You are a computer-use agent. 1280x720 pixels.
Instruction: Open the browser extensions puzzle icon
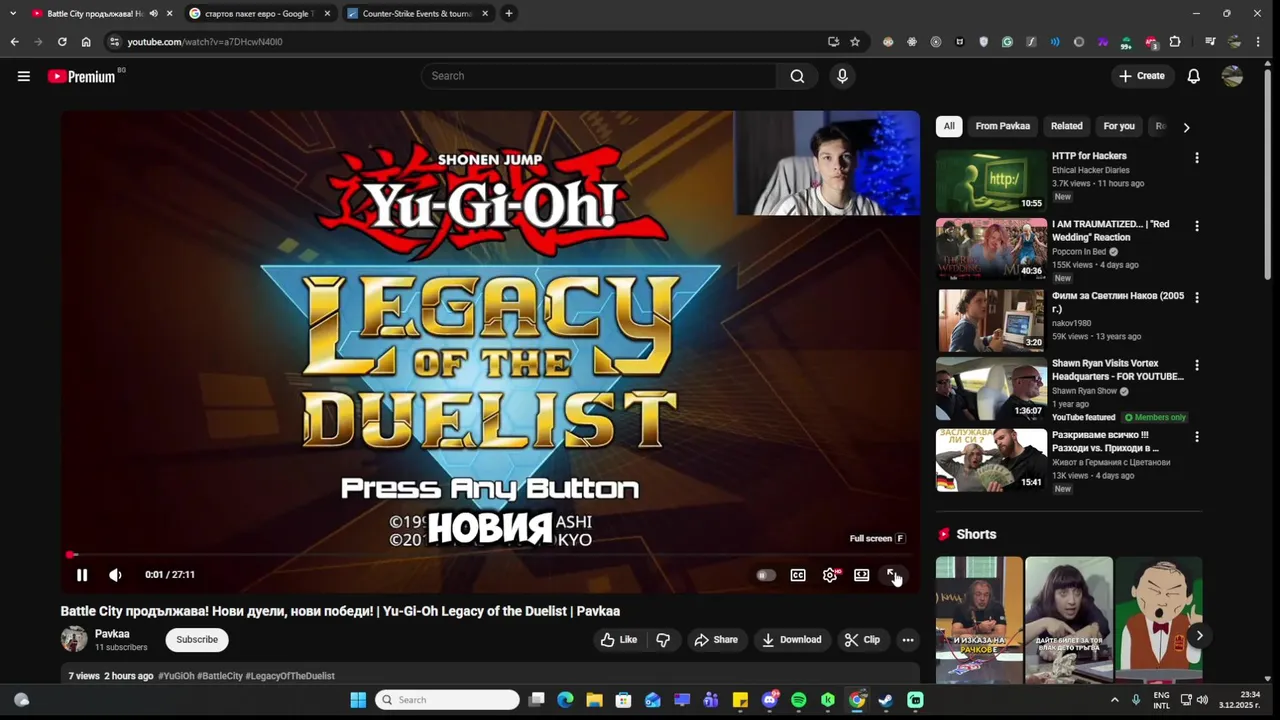(1175, 42)
